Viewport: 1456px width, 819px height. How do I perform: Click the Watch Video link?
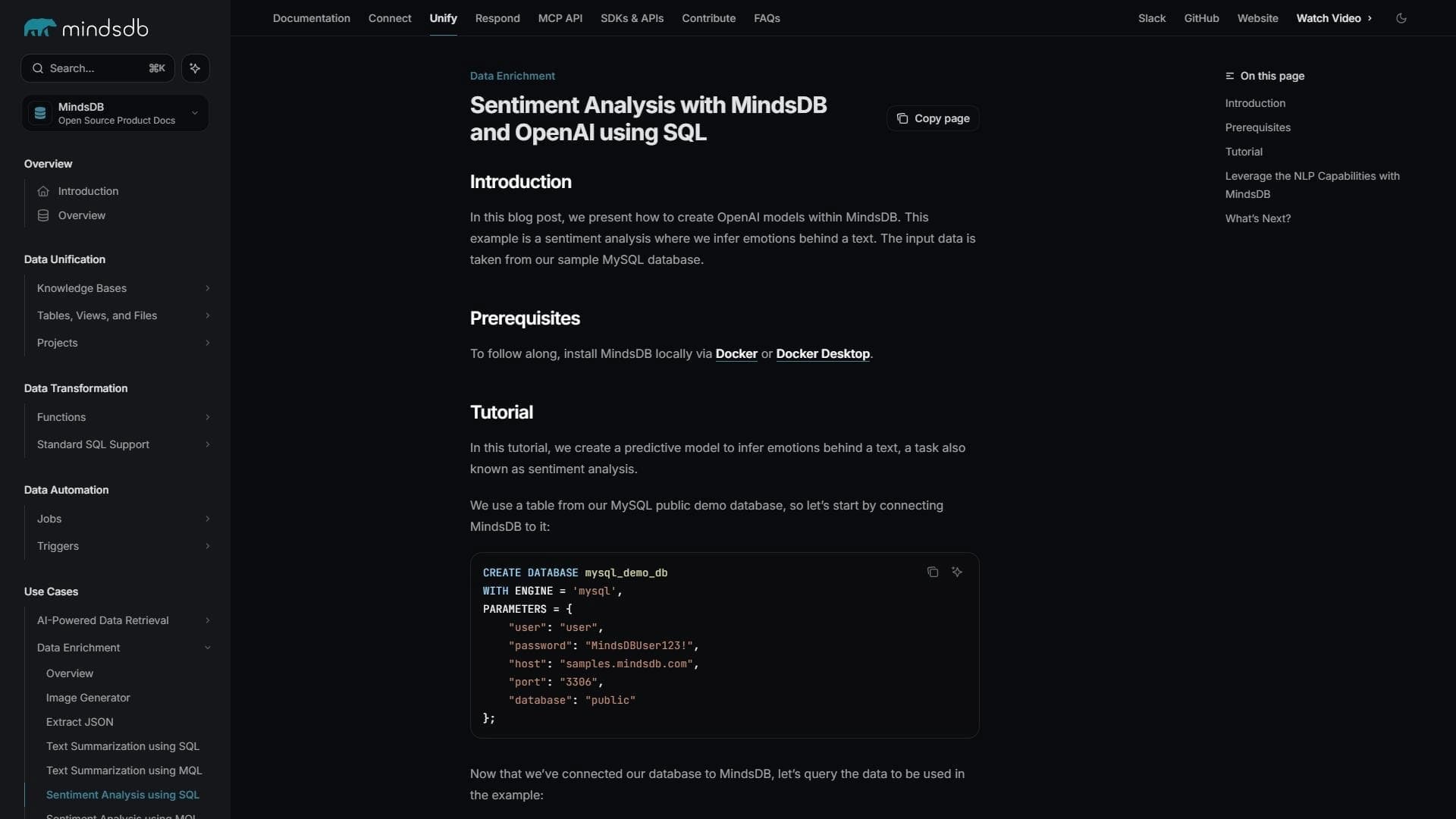click(1334, 18)
